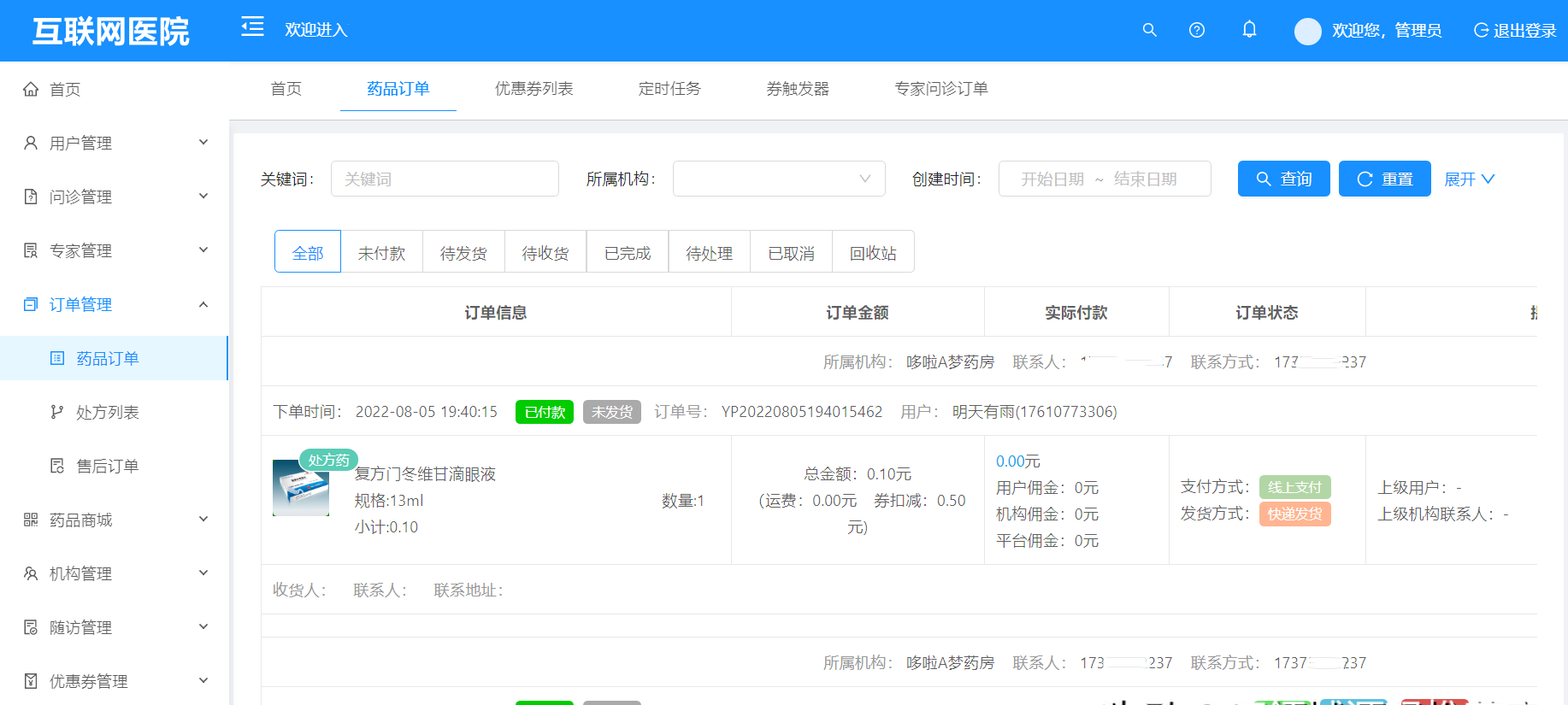The image size is (1568, 705).
Task: Open the 所属机构 dropdown
Action: 778,179
